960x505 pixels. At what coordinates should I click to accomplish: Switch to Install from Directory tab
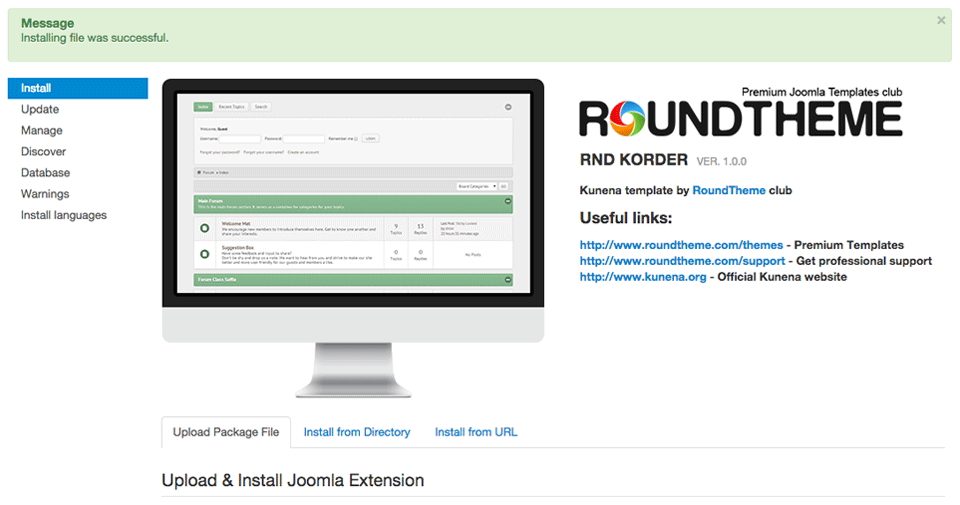point(357,432)
